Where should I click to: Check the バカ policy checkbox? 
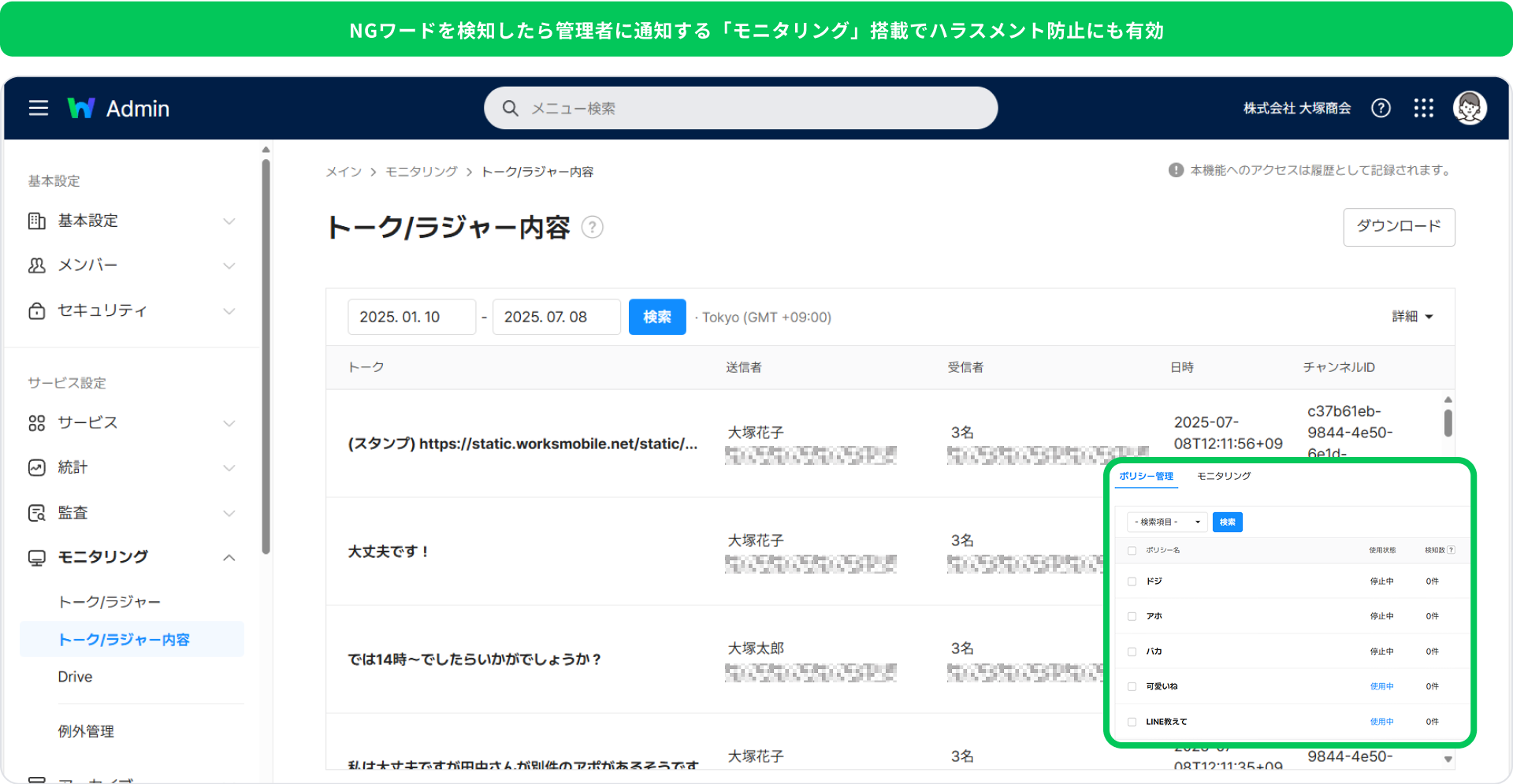[1132, 651]
